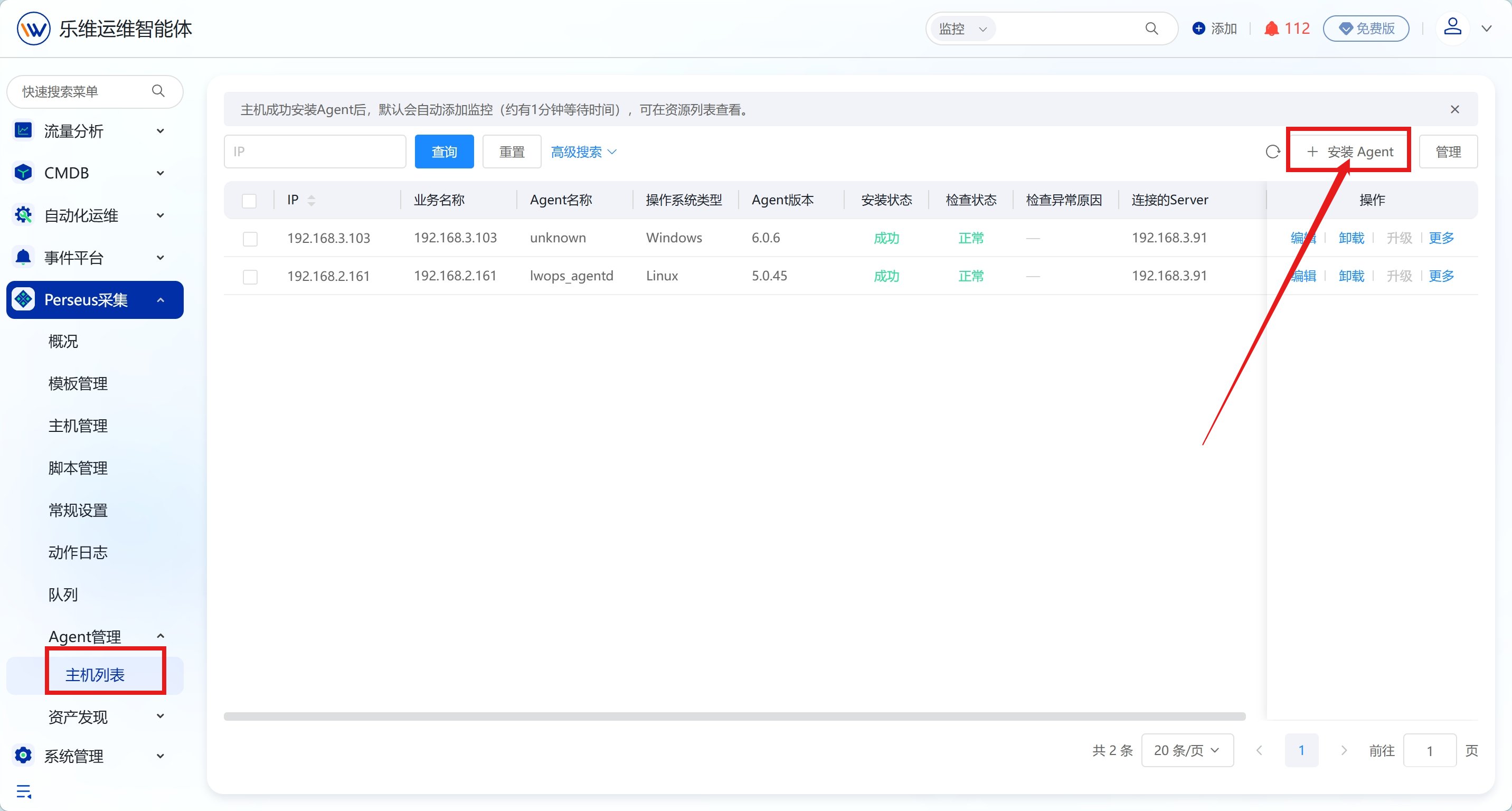Viewport: 1512px width, 811px height.
Task: Click the 连接的Server column header
Action: tap(1170, 200)
